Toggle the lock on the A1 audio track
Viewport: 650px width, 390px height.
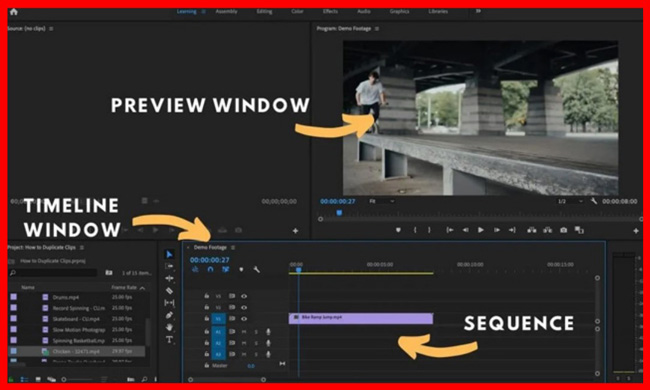(206, 332)
